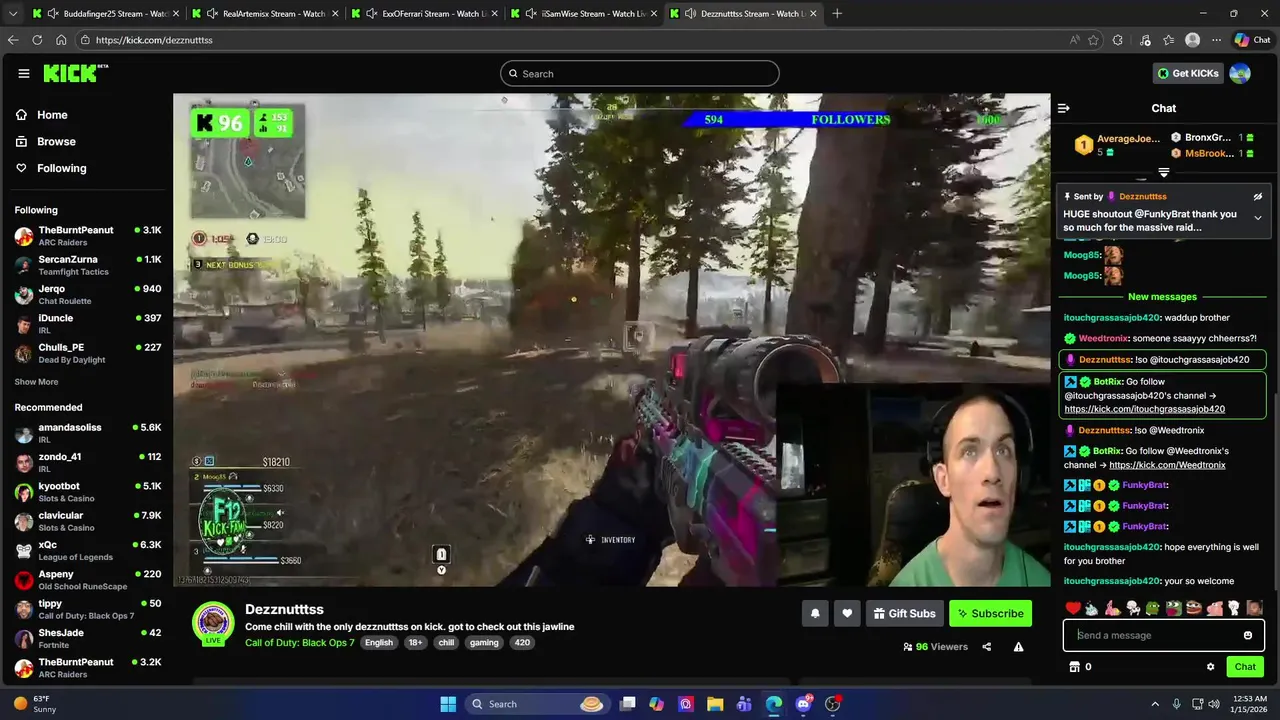Expand the gift leaderboard arrow
The width and height of the screenshot is (1280, 720).
click(1163, 173)
